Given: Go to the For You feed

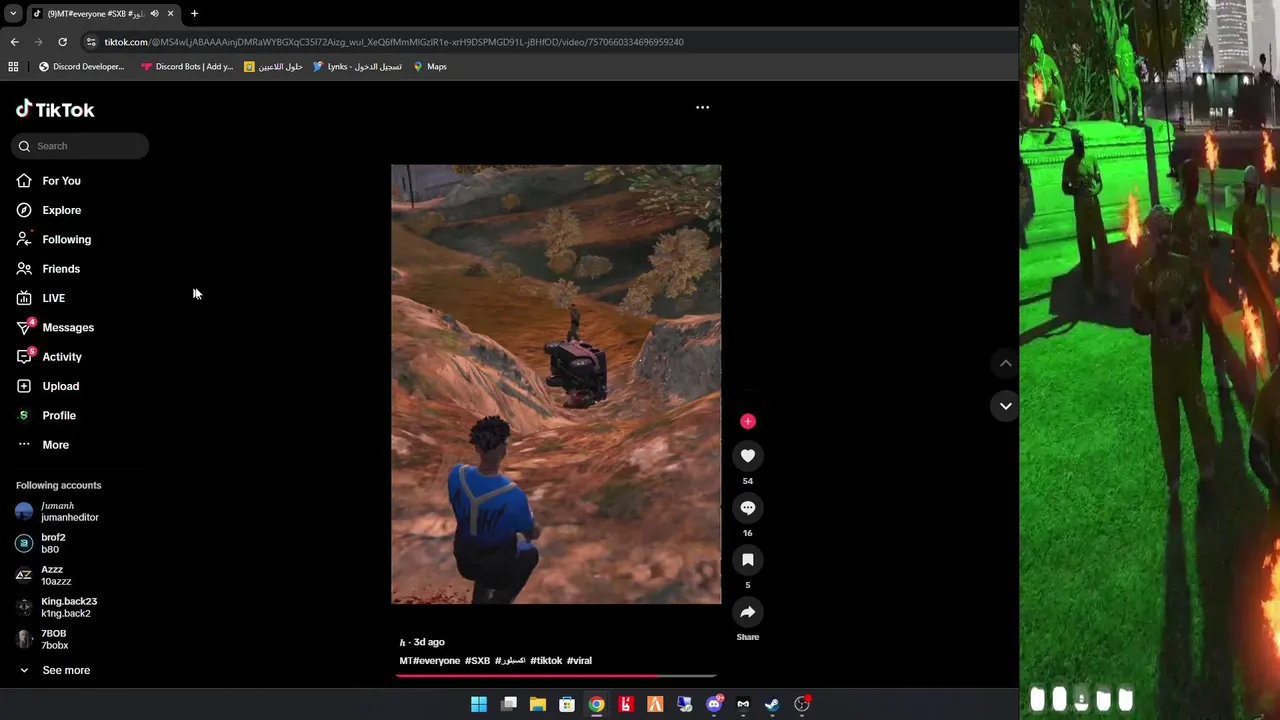Looking at the screenshot, I should coord(48,181).
